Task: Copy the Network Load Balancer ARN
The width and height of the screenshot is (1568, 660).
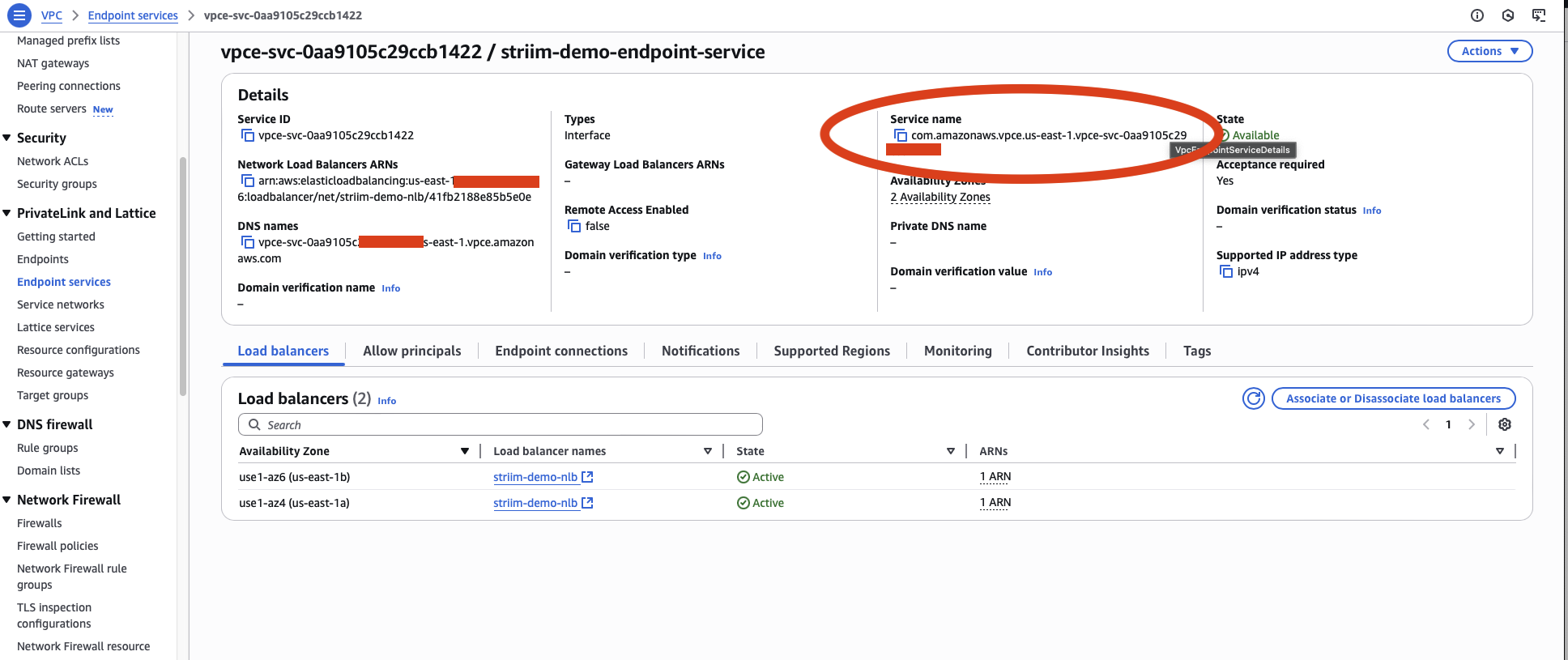Action: point(248,181)
